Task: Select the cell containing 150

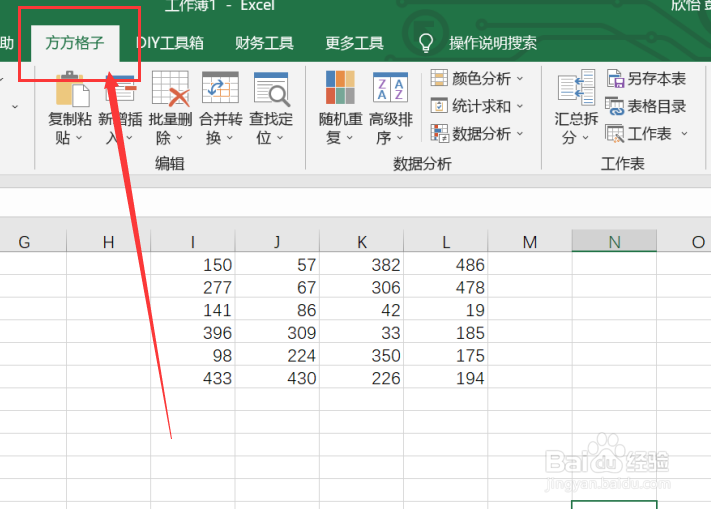Action: click(x=193, y=264)
